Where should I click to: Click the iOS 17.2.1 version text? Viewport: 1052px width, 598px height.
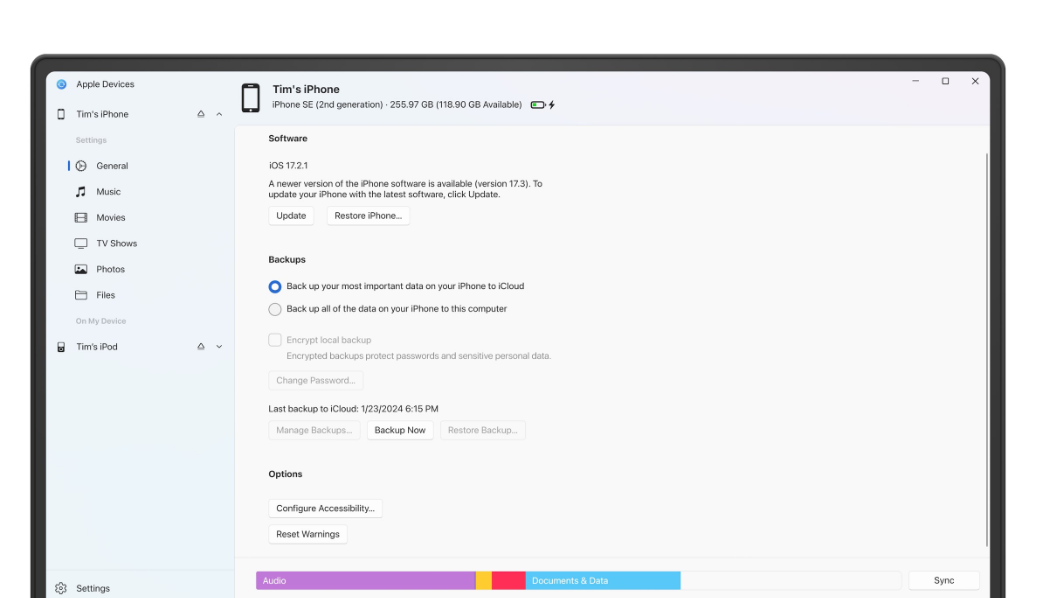click(288, 166)
